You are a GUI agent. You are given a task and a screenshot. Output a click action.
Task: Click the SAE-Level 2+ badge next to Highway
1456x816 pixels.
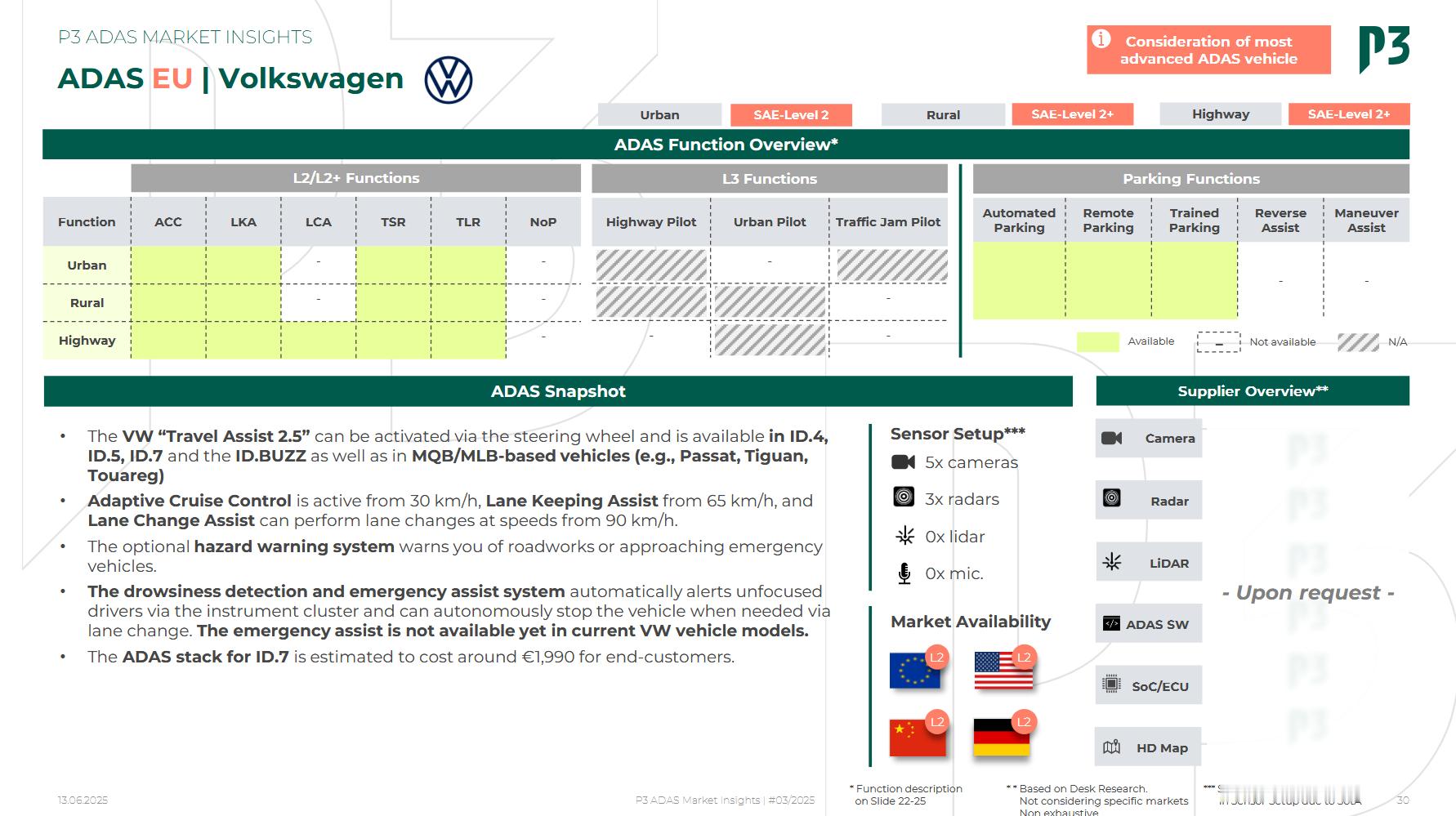[x=1349, y=114]
